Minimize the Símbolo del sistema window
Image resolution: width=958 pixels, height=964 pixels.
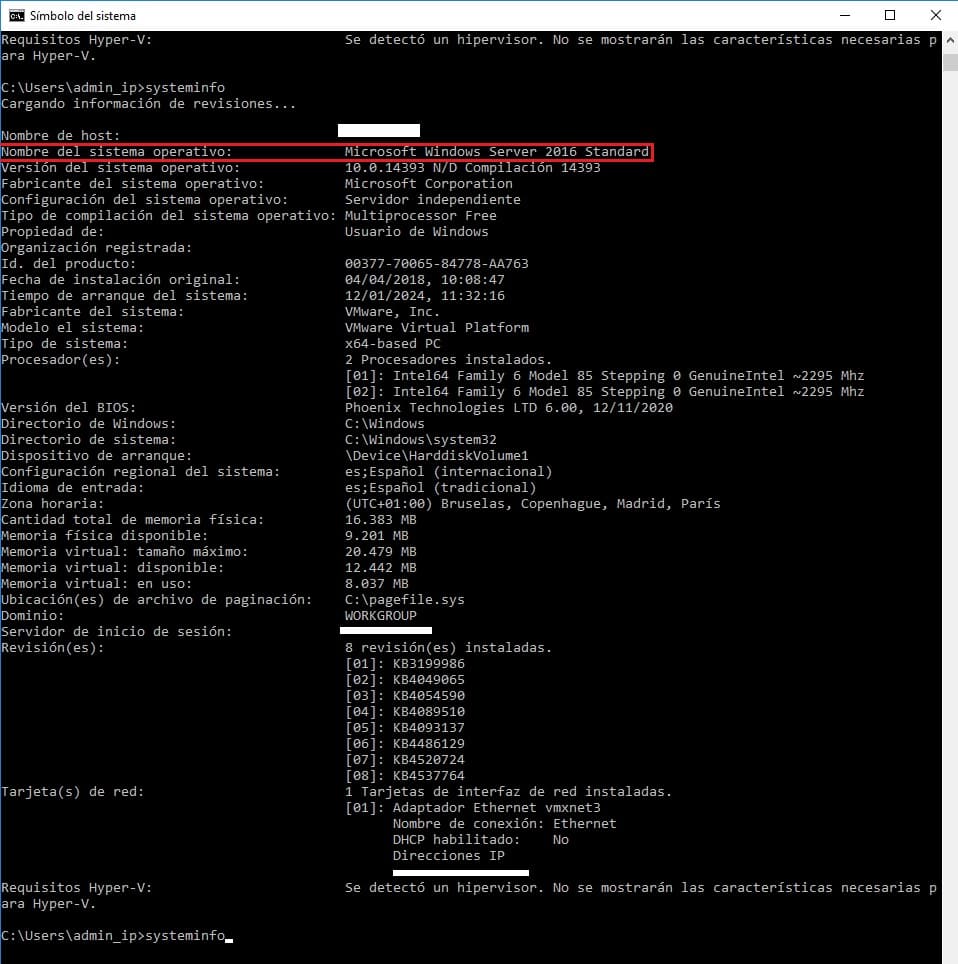[845, 15]
